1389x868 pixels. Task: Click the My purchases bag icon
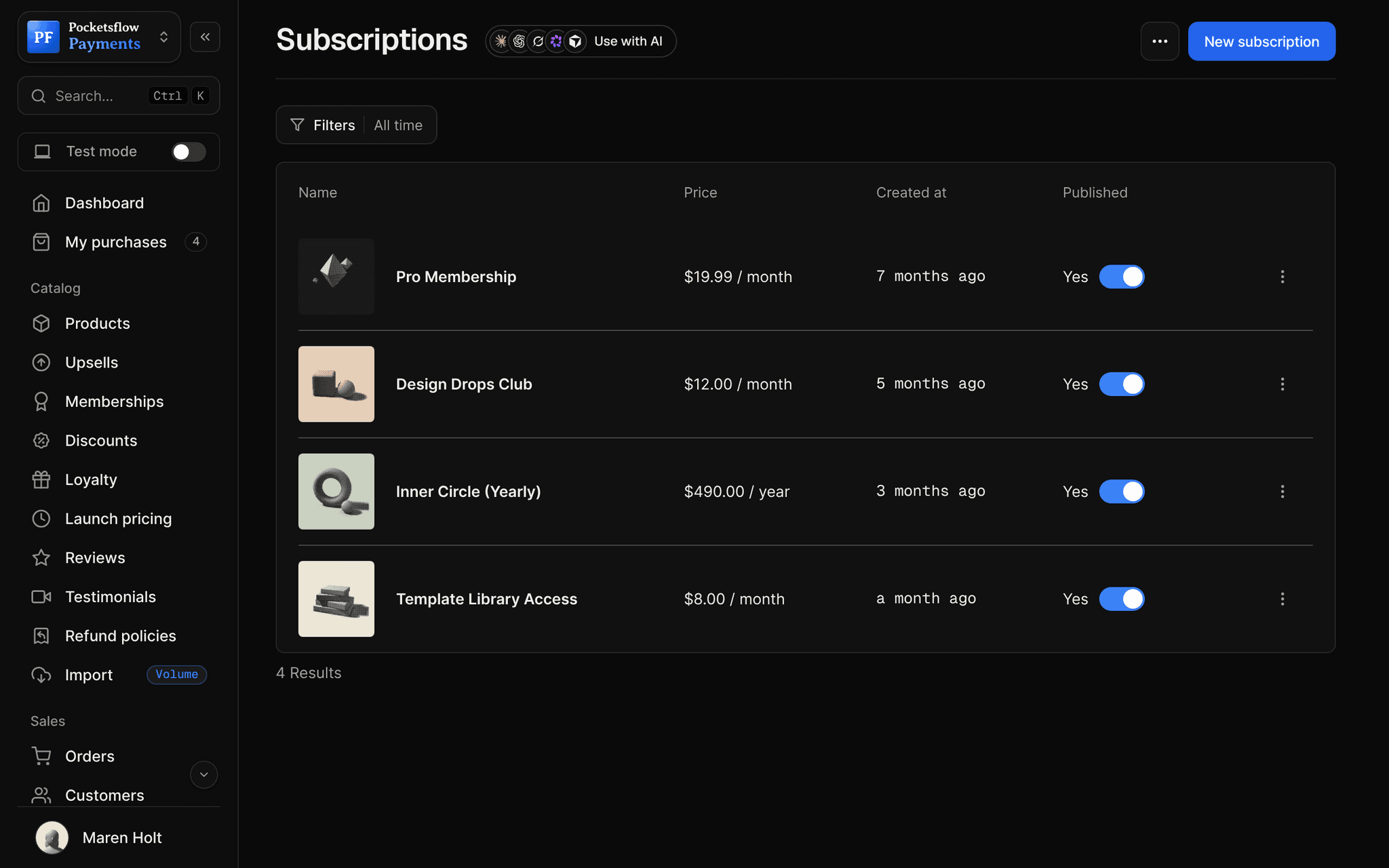pos(41,242)
